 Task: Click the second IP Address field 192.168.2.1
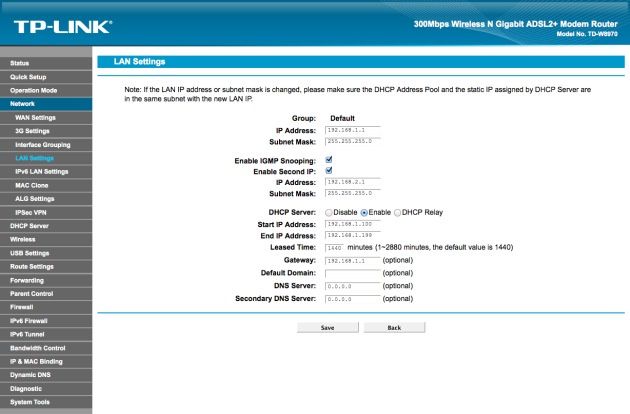352,182
